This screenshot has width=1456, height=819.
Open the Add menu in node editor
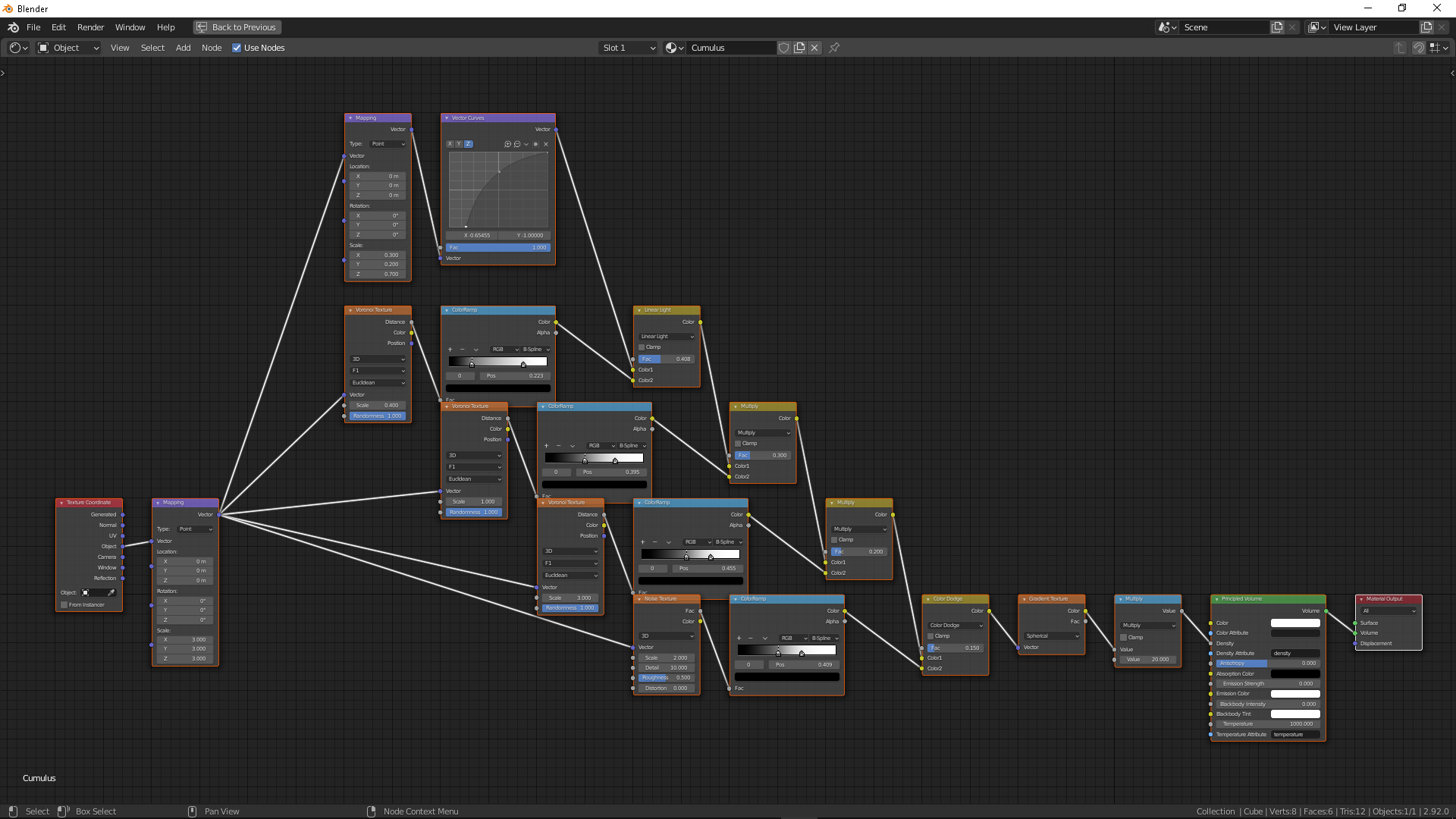(x=183, y=48)
